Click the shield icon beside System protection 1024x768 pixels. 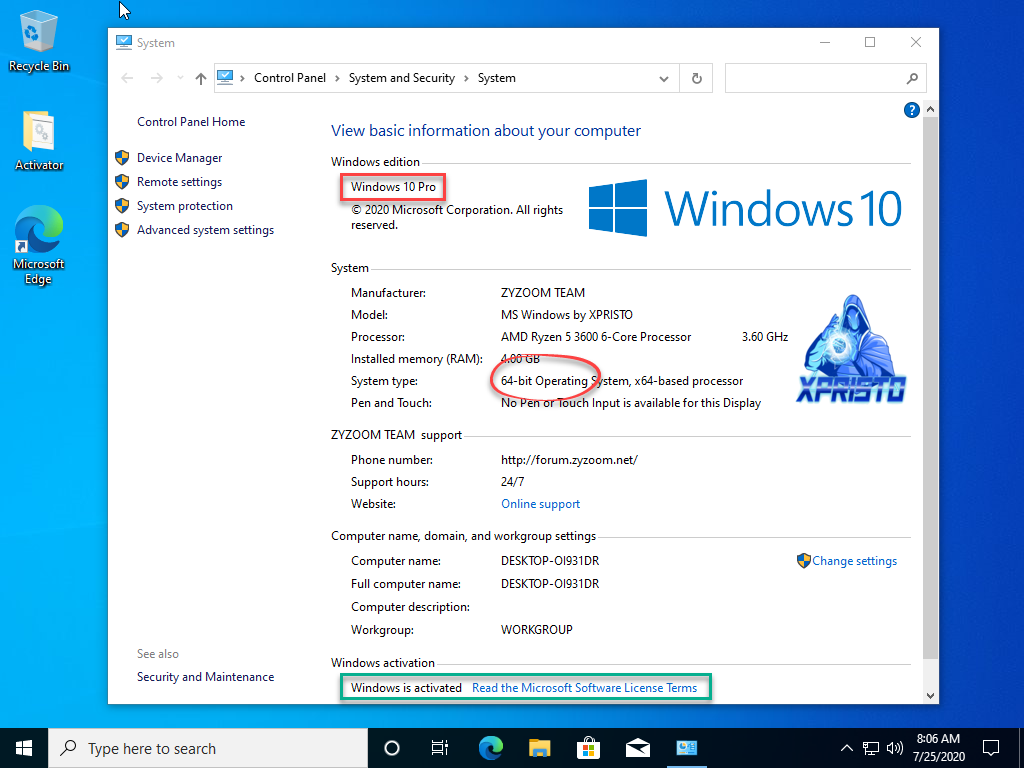click(122, 206)
